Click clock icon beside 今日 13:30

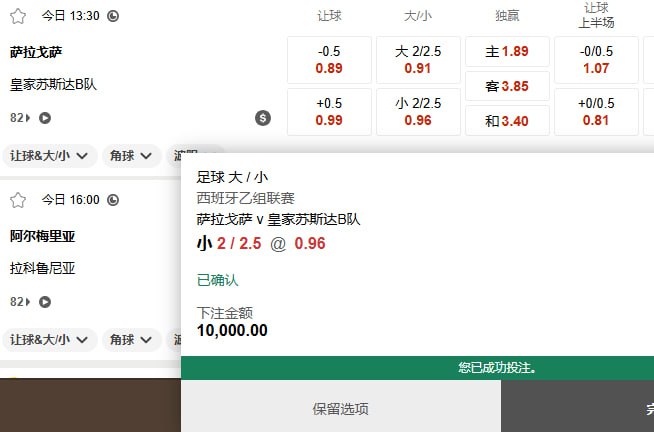click(112, 16)
